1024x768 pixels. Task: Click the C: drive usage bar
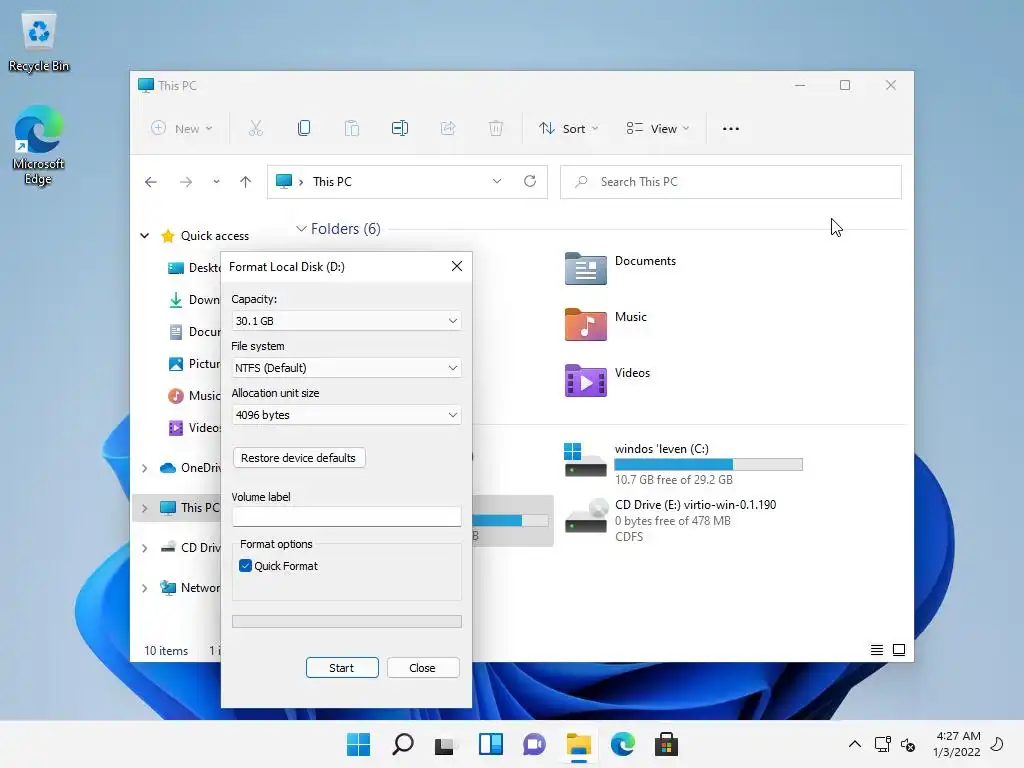709,464
